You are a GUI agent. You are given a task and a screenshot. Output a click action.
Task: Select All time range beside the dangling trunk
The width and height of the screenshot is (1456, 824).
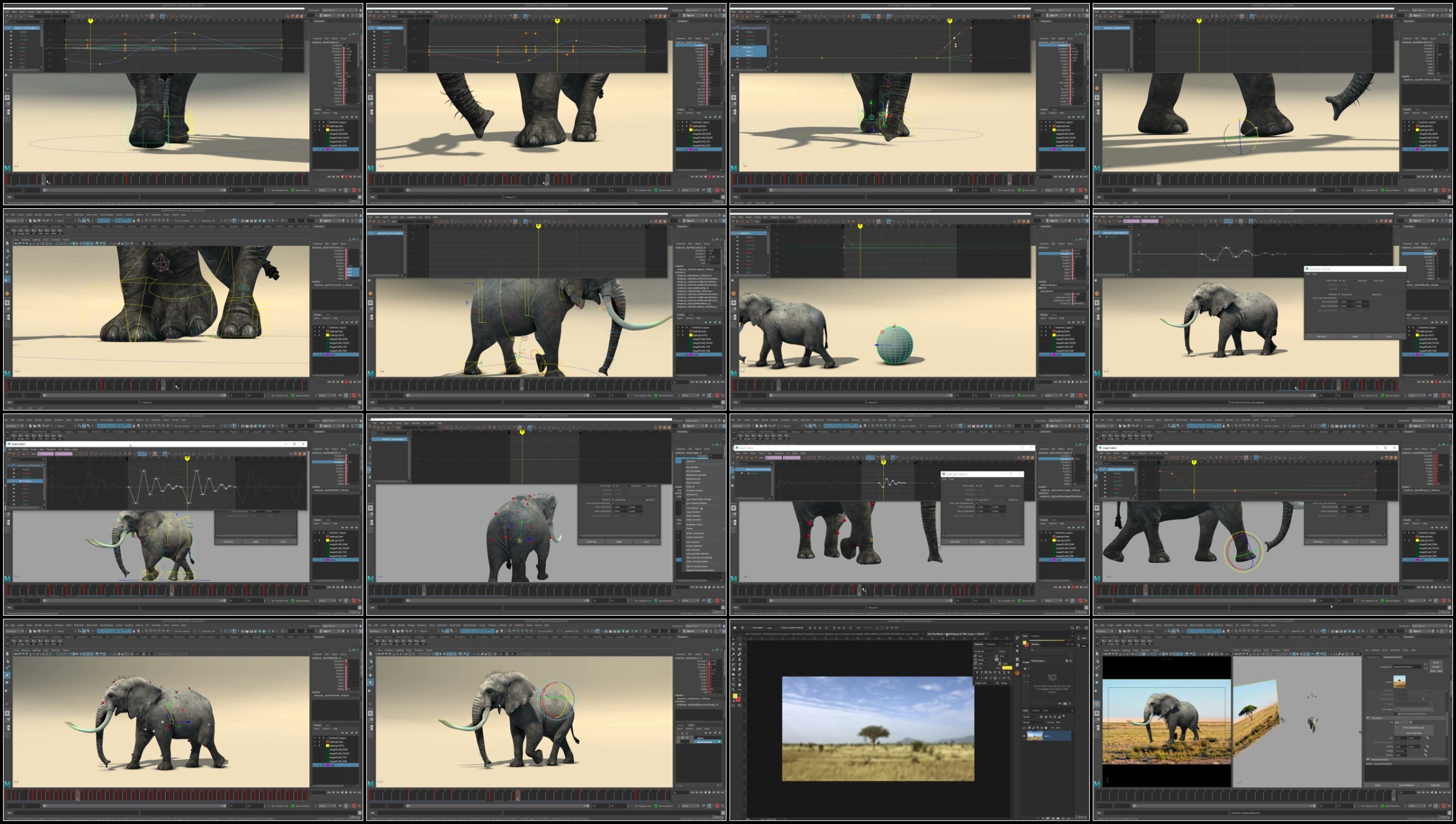coord(977,486)
